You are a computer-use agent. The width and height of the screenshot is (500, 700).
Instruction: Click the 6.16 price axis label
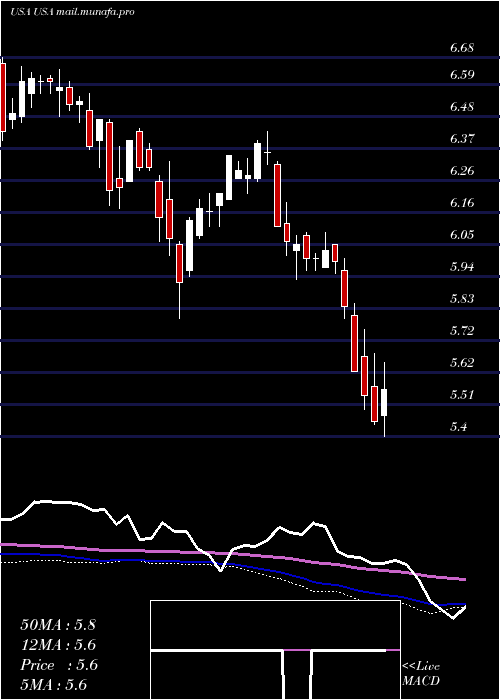click(x=462, y=203)
